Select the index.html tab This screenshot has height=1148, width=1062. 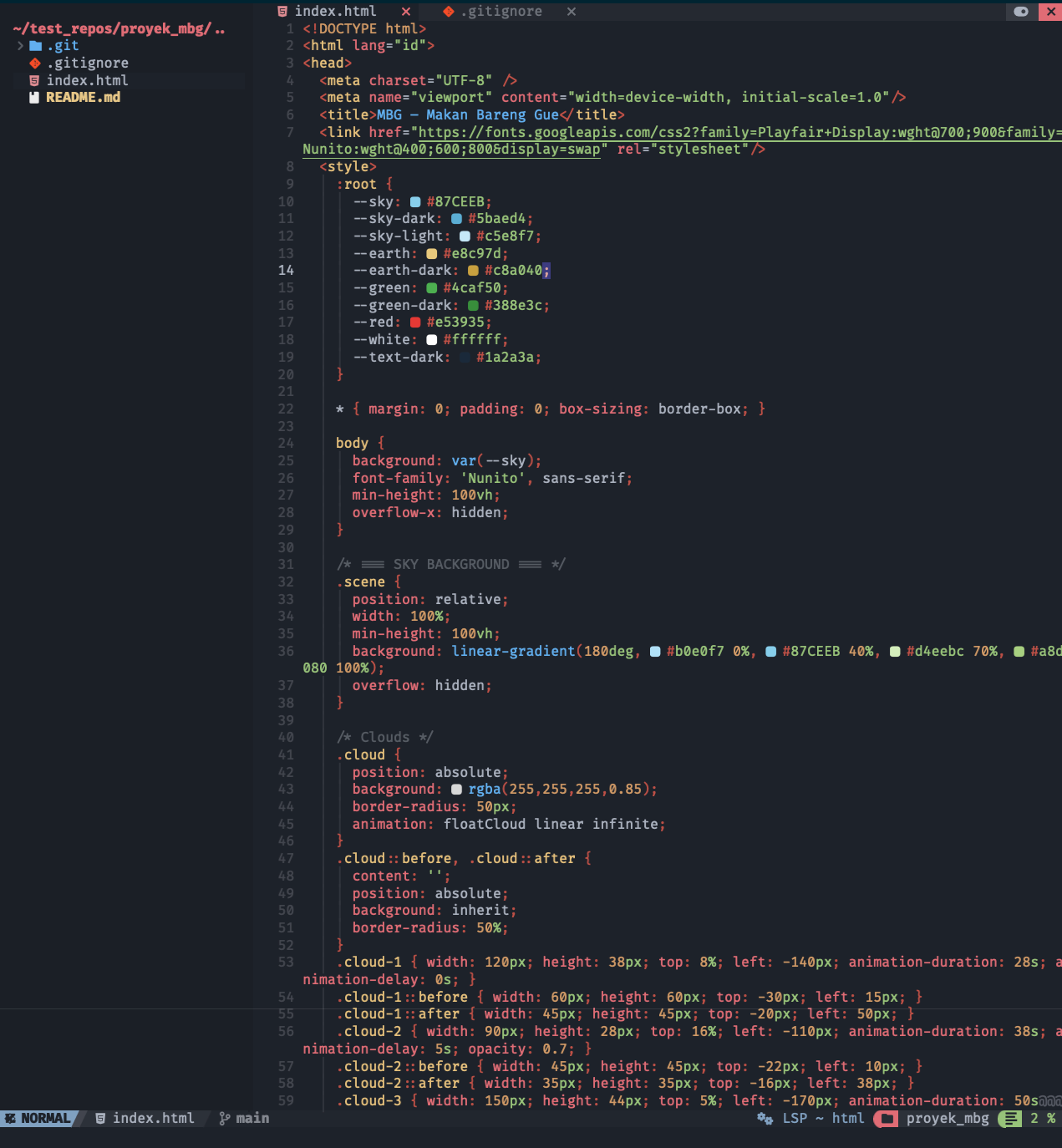335,12
